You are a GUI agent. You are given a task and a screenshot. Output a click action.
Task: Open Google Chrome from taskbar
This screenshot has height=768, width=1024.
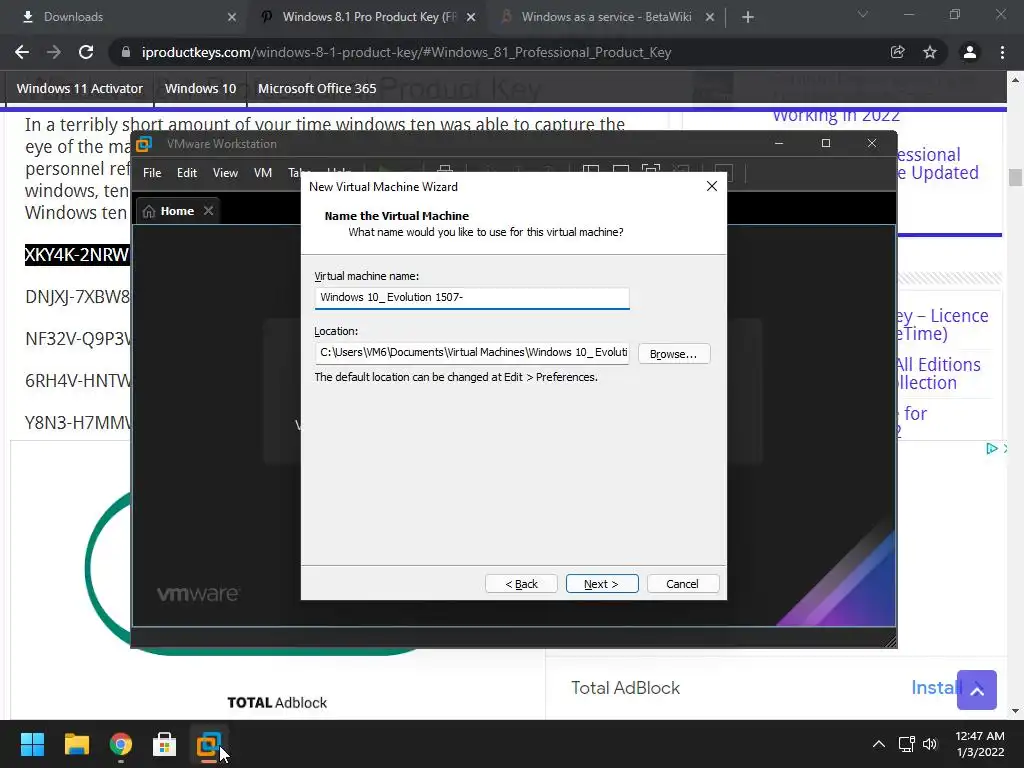point(121,744)
